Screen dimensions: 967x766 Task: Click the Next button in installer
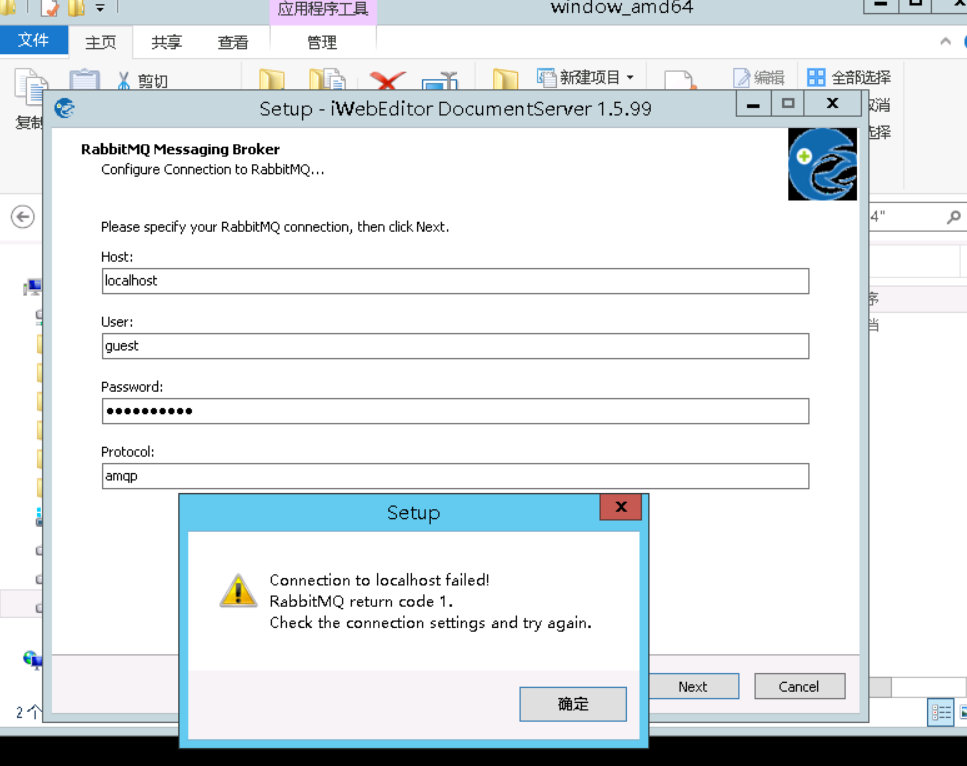pyautogui.click(x=693, y=686)
